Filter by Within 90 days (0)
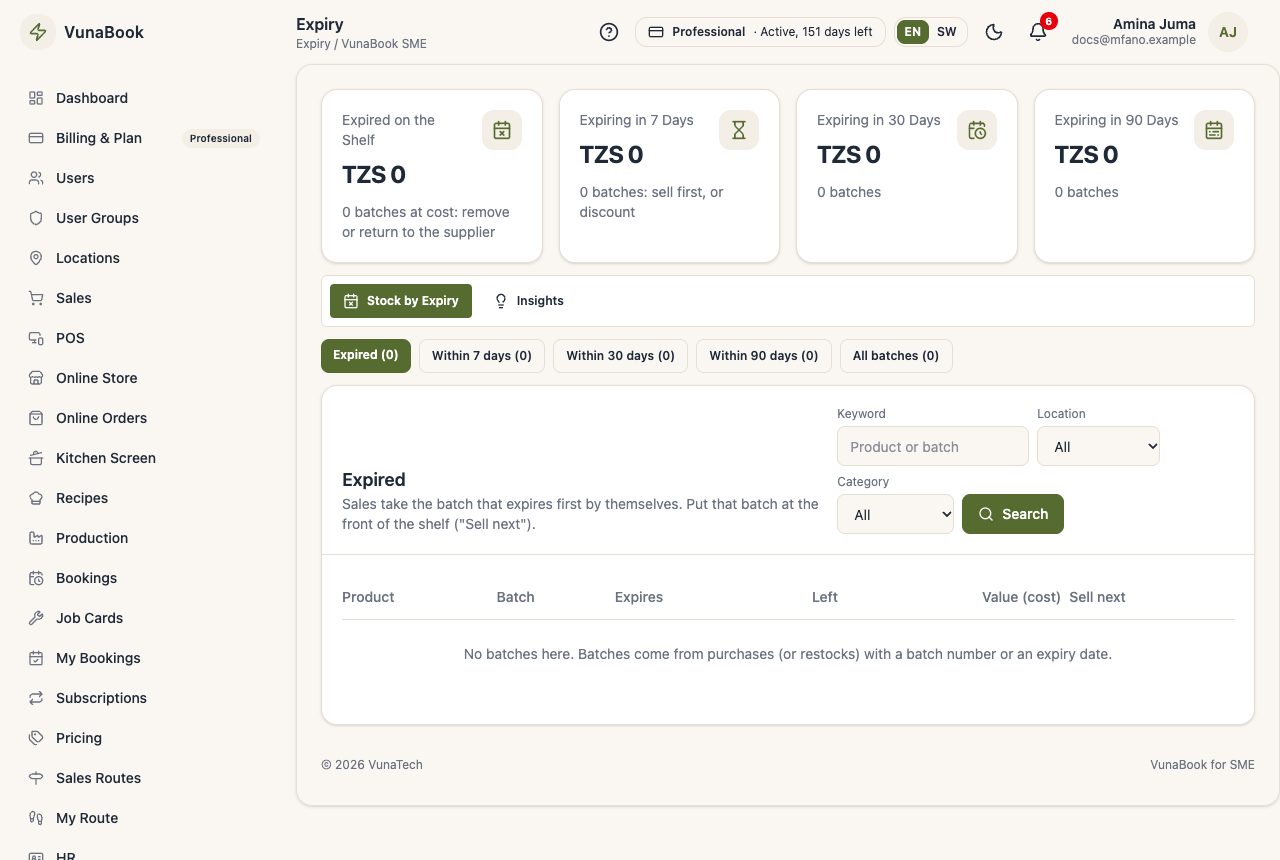Image resolution: width=1280 pixels, height=860 pixels. click(764, 356)
